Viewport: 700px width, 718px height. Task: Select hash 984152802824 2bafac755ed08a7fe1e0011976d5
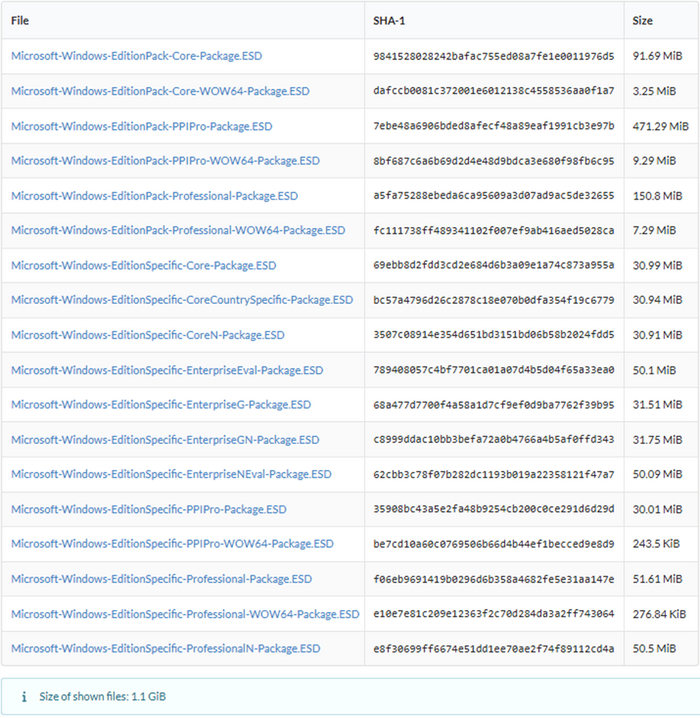[x=494, y=56]
